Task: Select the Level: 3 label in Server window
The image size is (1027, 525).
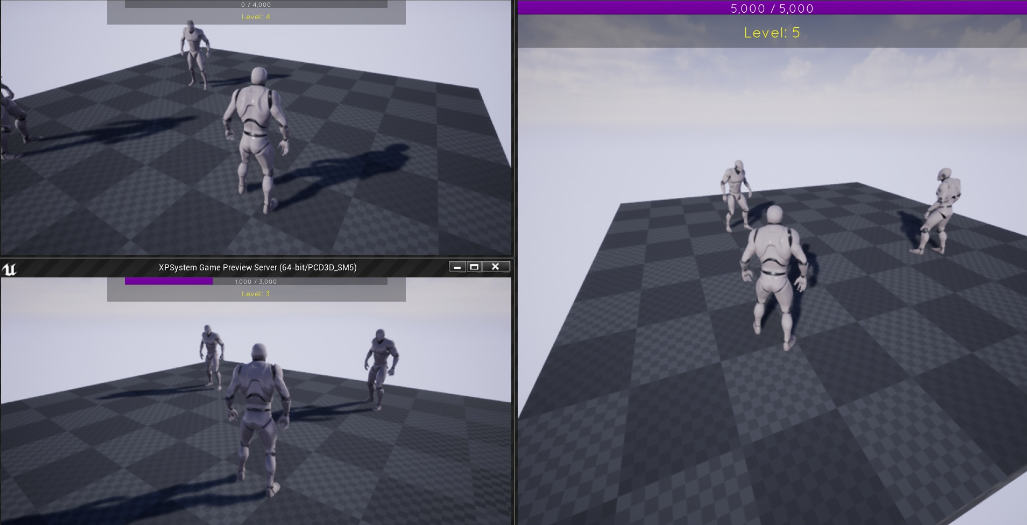Action: (x=255, y=294)
